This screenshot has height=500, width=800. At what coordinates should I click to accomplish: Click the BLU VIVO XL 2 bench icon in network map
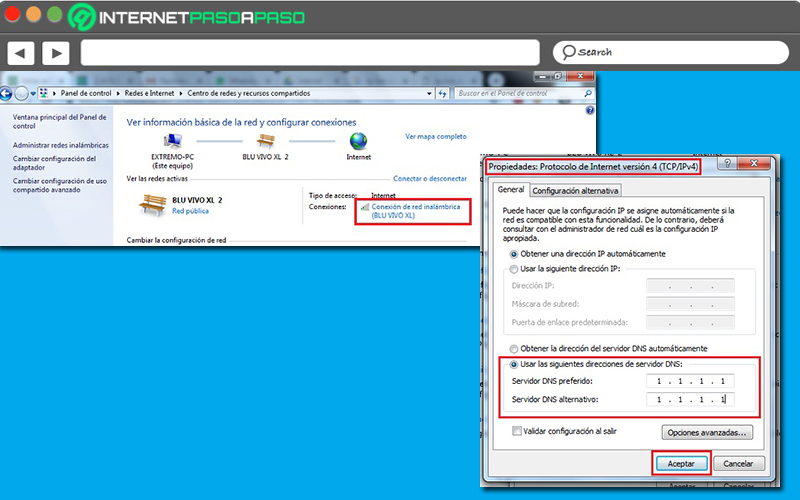[x=266, y=141]
